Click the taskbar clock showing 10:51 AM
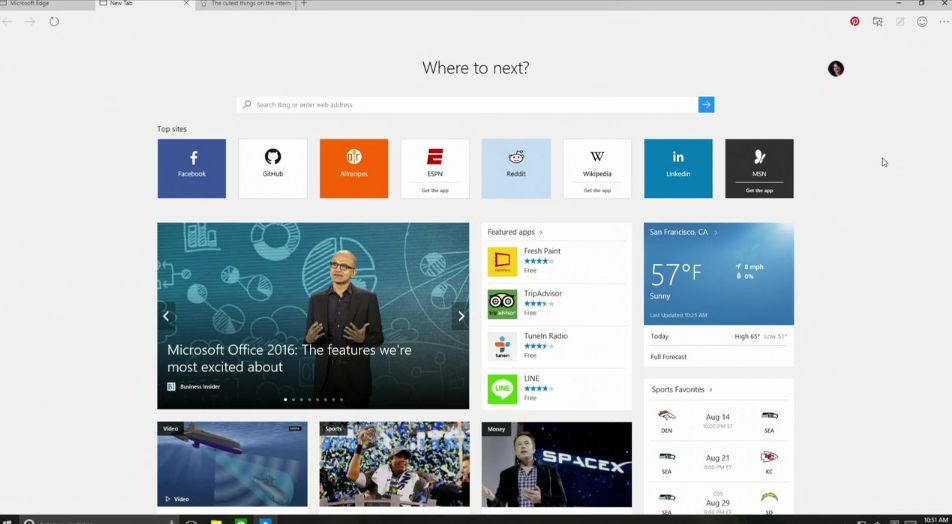 pyautogui.click(x=935, y=520)
